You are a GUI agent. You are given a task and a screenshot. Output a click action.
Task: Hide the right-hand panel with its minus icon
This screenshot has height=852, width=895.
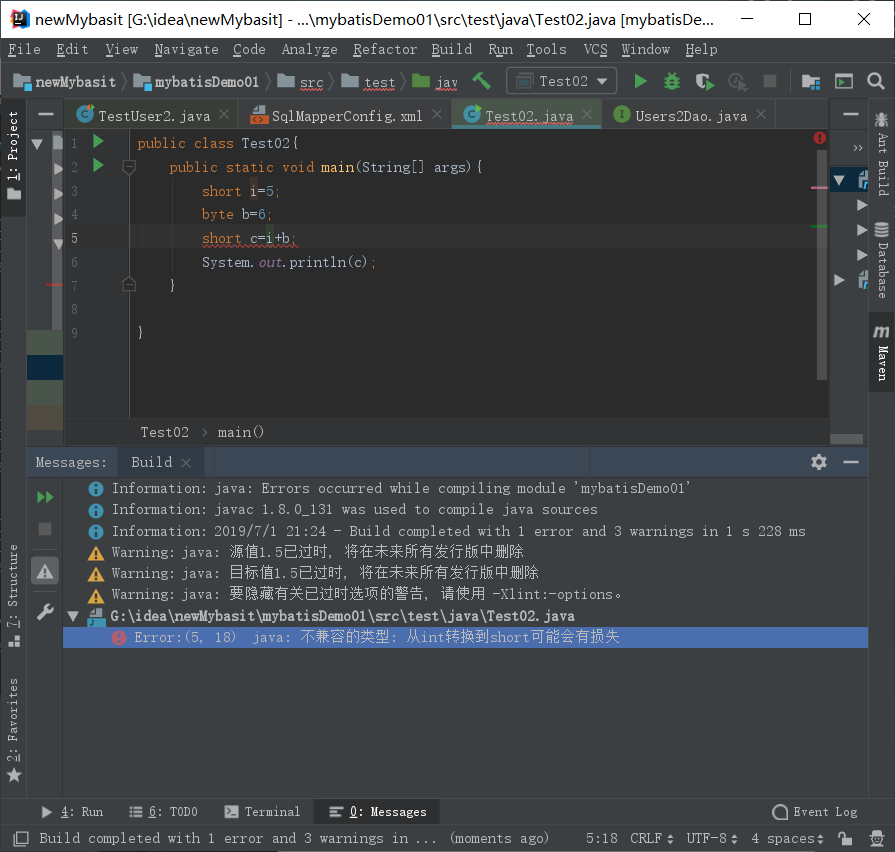click(x=850, y=114)
